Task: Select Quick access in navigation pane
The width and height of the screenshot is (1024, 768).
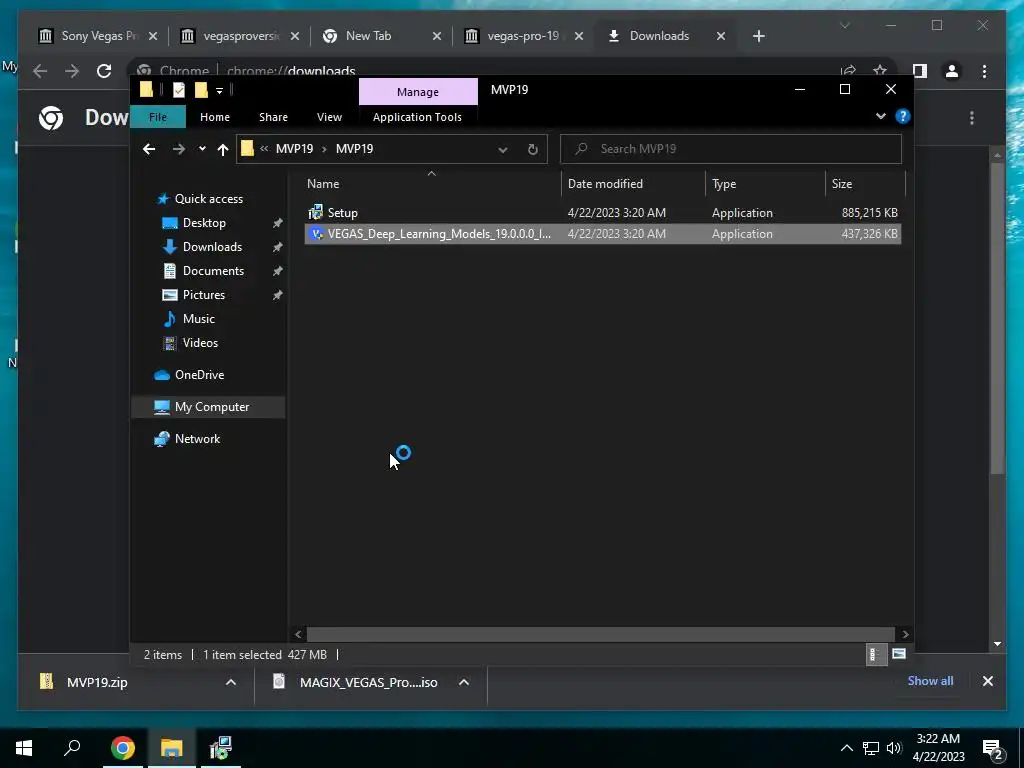Action: tap(208, 199)
